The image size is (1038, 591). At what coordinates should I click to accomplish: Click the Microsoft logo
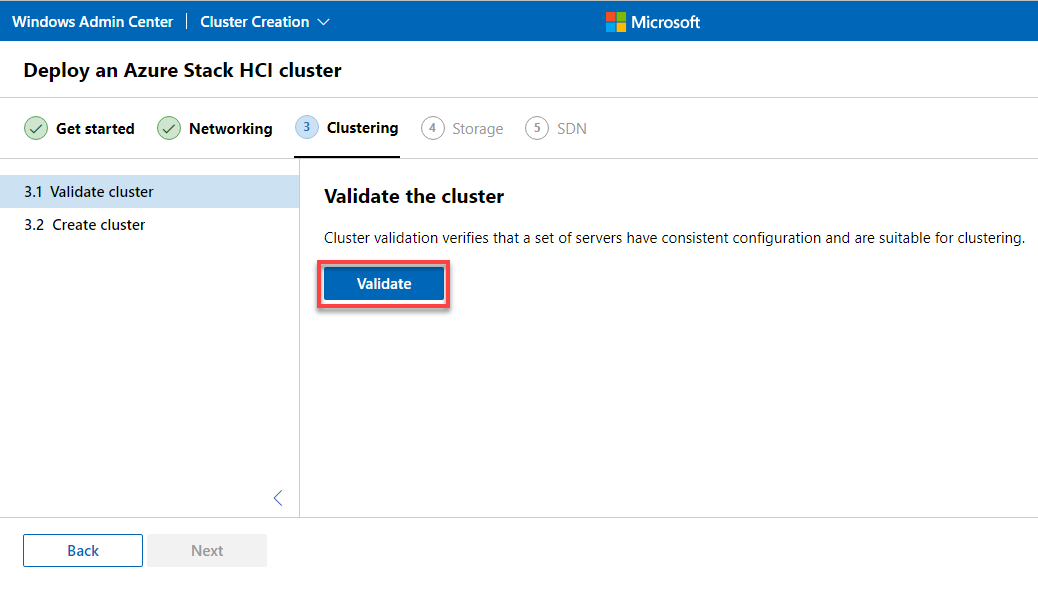pyautogui.click(x=653, y=22)
